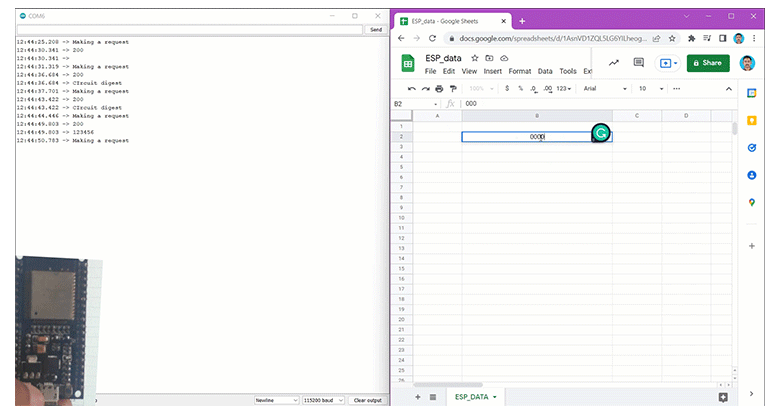Select the Paint format tool
This screenshot has width=780, height=419.
click(452, 88)
